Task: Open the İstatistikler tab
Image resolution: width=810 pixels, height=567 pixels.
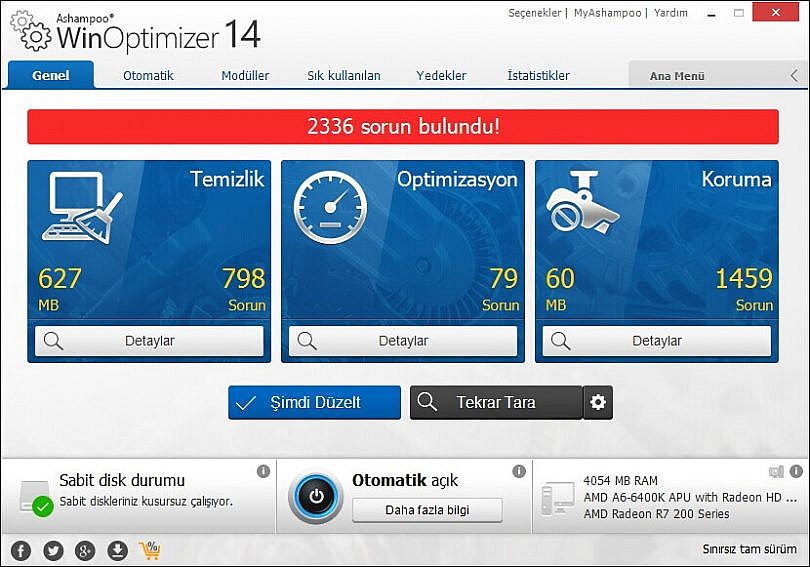Action: 538,76
